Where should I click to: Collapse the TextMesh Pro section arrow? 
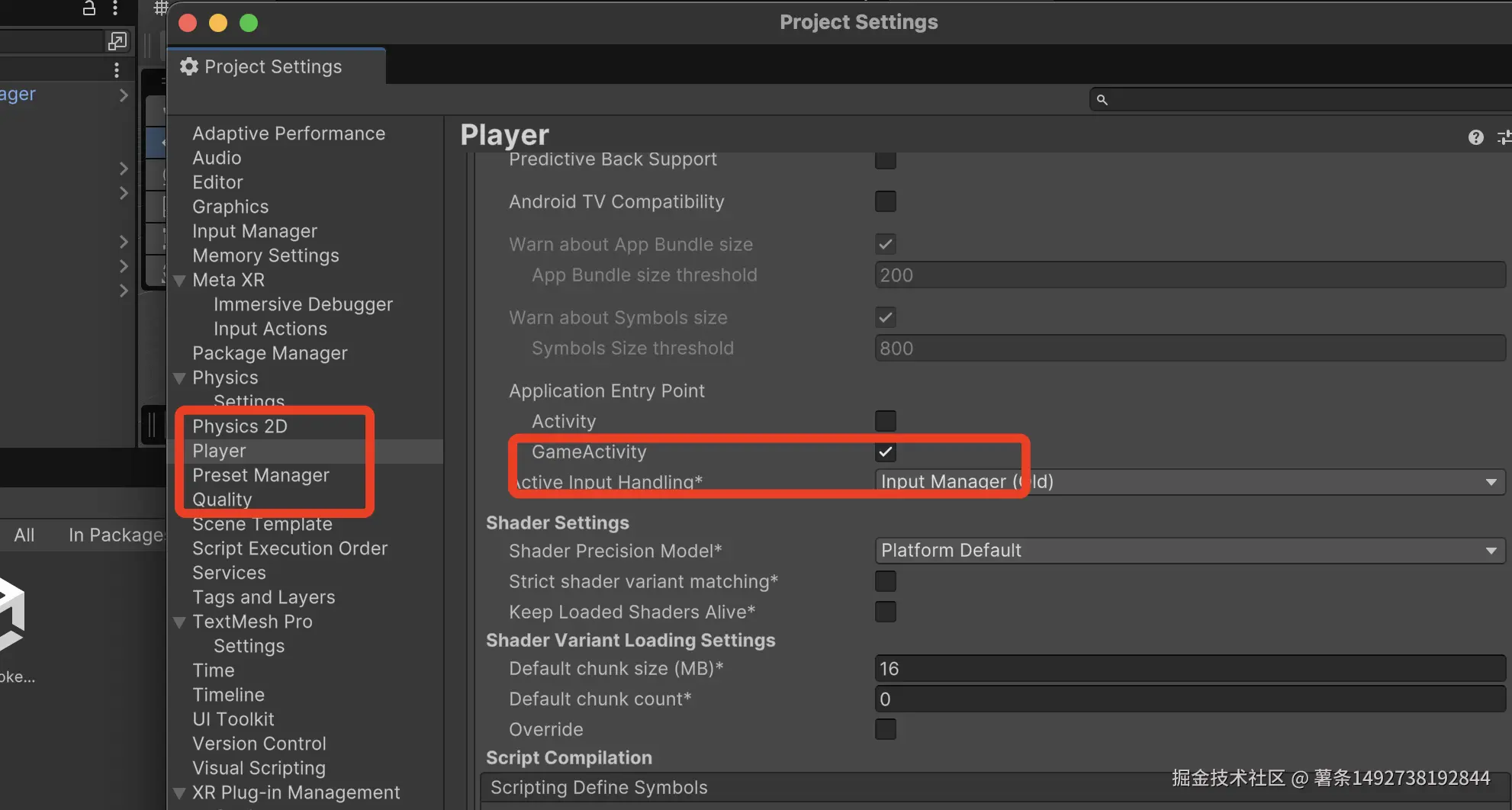(180, 622)
